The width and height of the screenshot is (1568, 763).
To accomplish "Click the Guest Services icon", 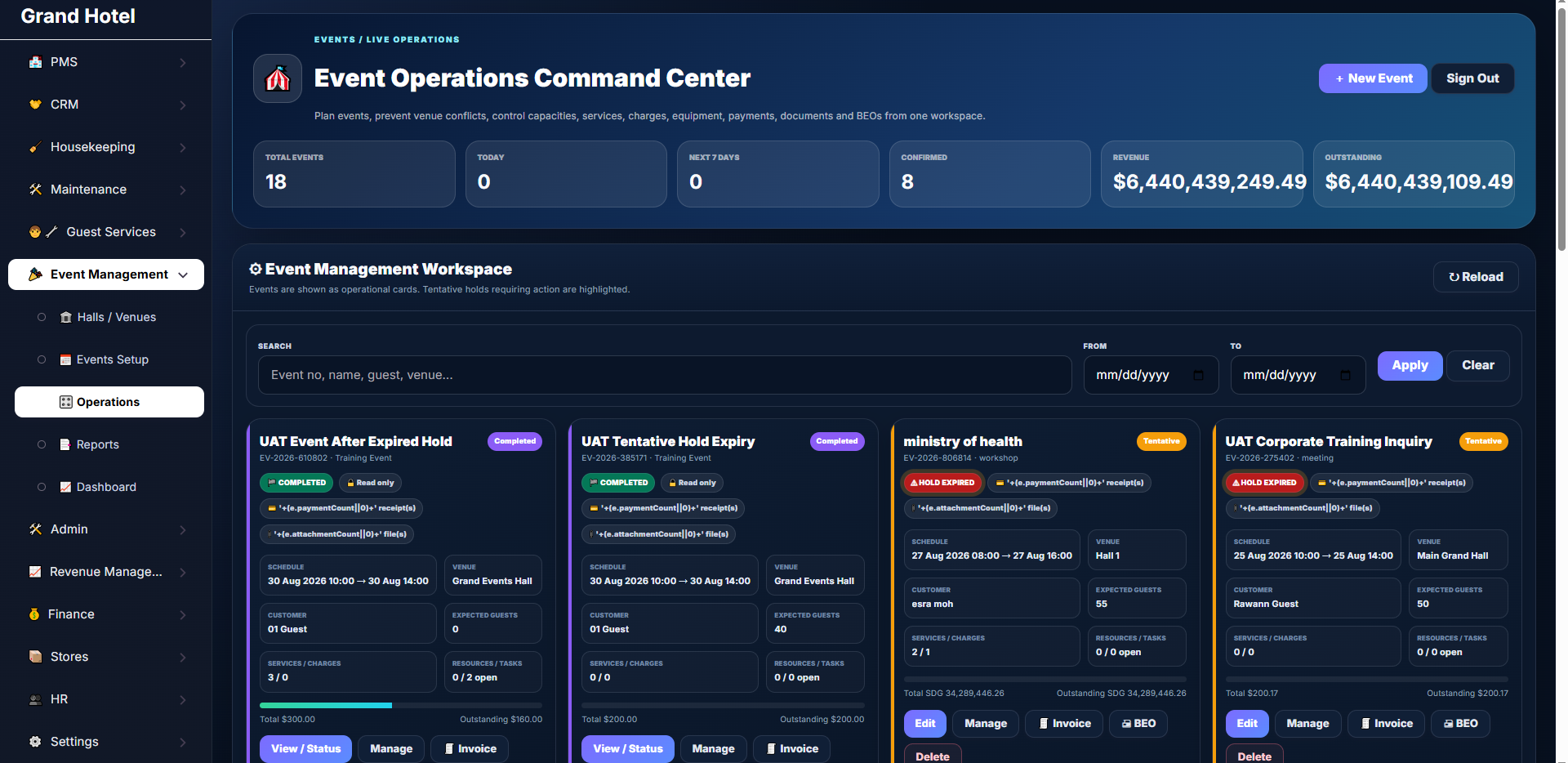I will 42,232.
